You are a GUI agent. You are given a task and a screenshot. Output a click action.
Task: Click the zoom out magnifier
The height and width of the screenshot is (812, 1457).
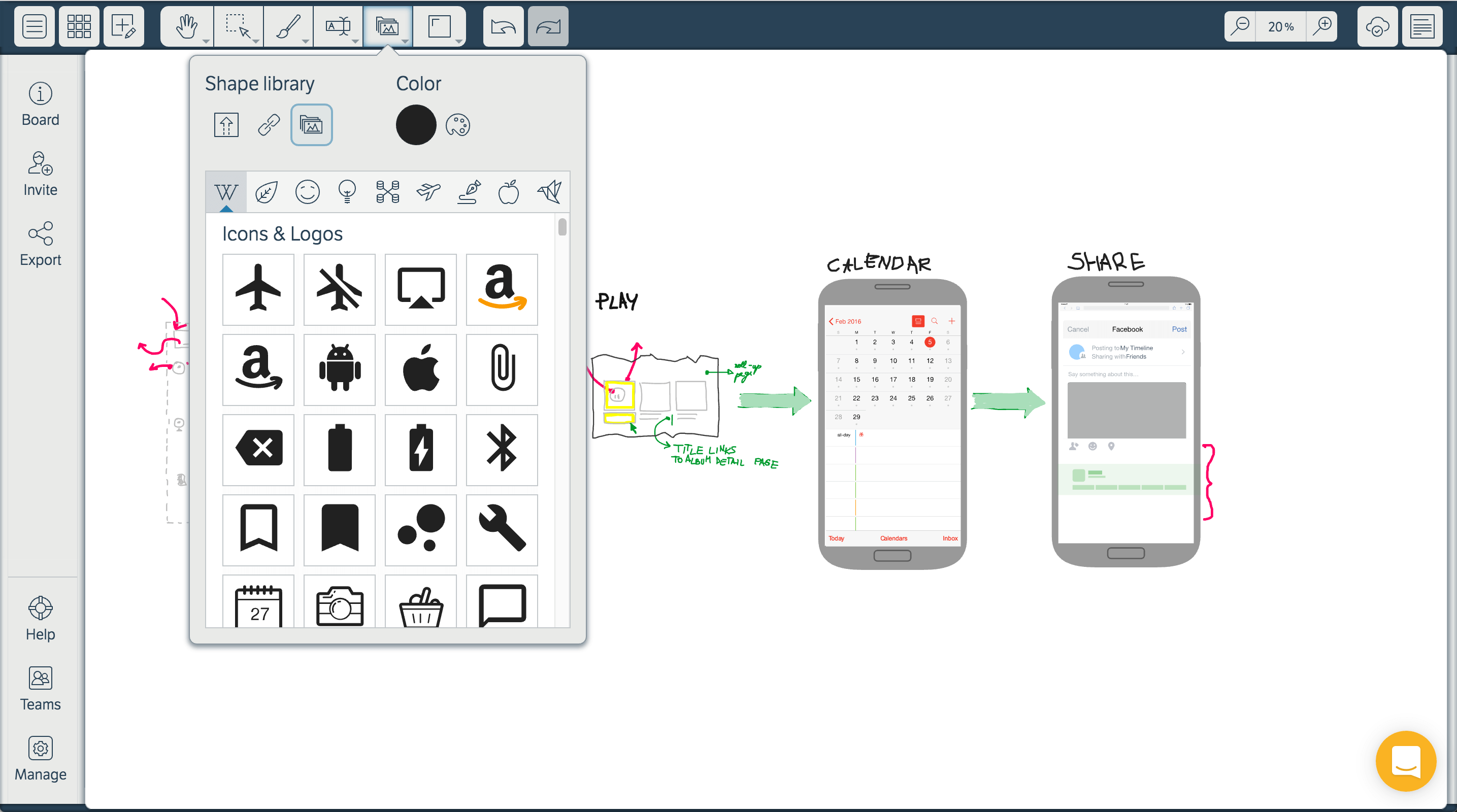click(1239, 26)
